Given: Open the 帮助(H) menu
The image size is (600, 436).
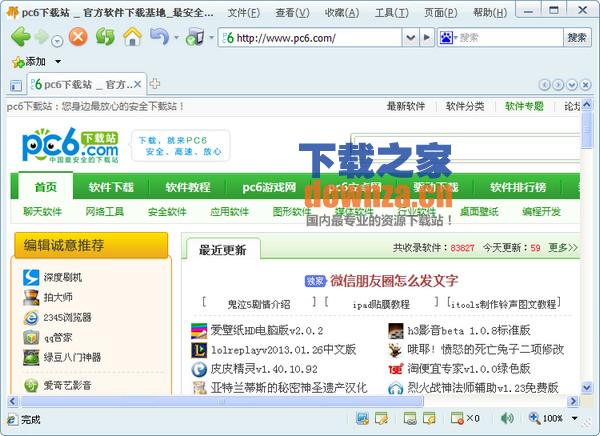Looking at the screenshot, I should 490,13.
